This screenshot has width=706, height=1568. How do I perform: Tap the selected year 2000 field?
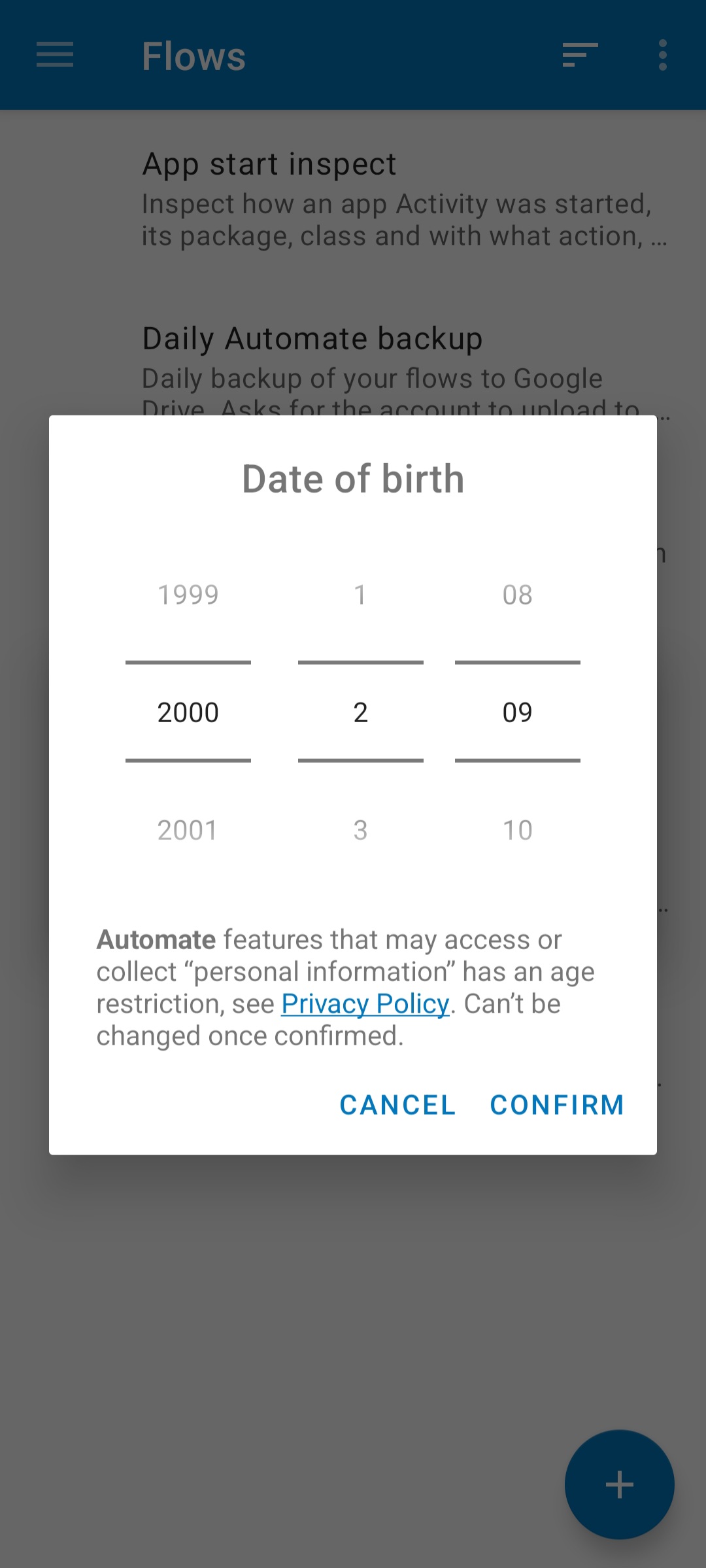click(x=188, y=712)
